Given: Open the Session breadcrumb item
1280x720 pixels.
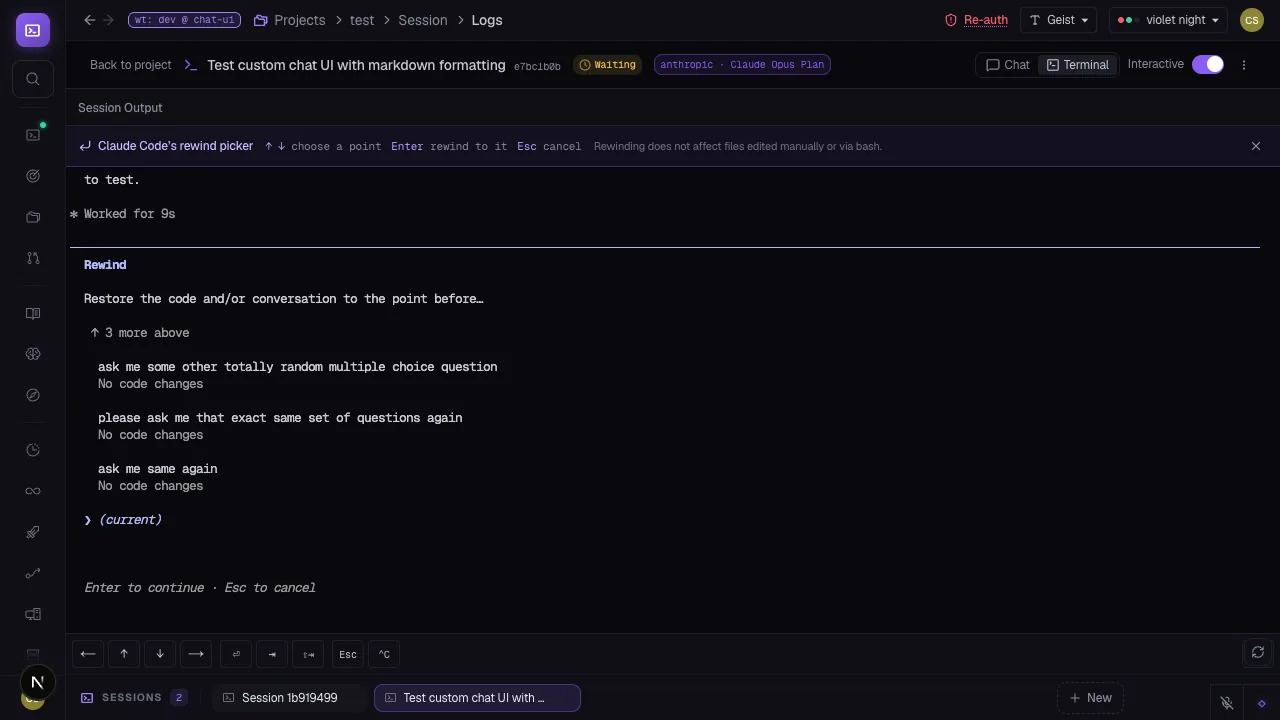Looking at the screenshot, I should point(422,20).
